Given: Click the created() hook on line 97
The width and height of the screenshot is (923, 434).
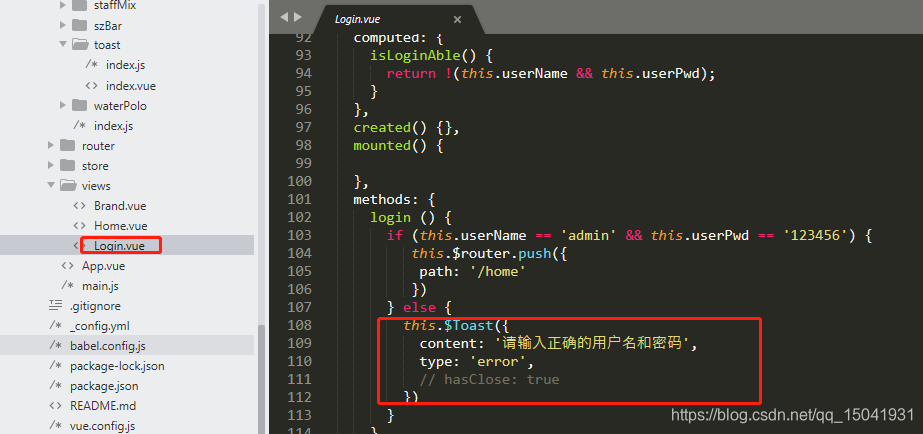Looking at the screenshot, I should pos(382,128).
